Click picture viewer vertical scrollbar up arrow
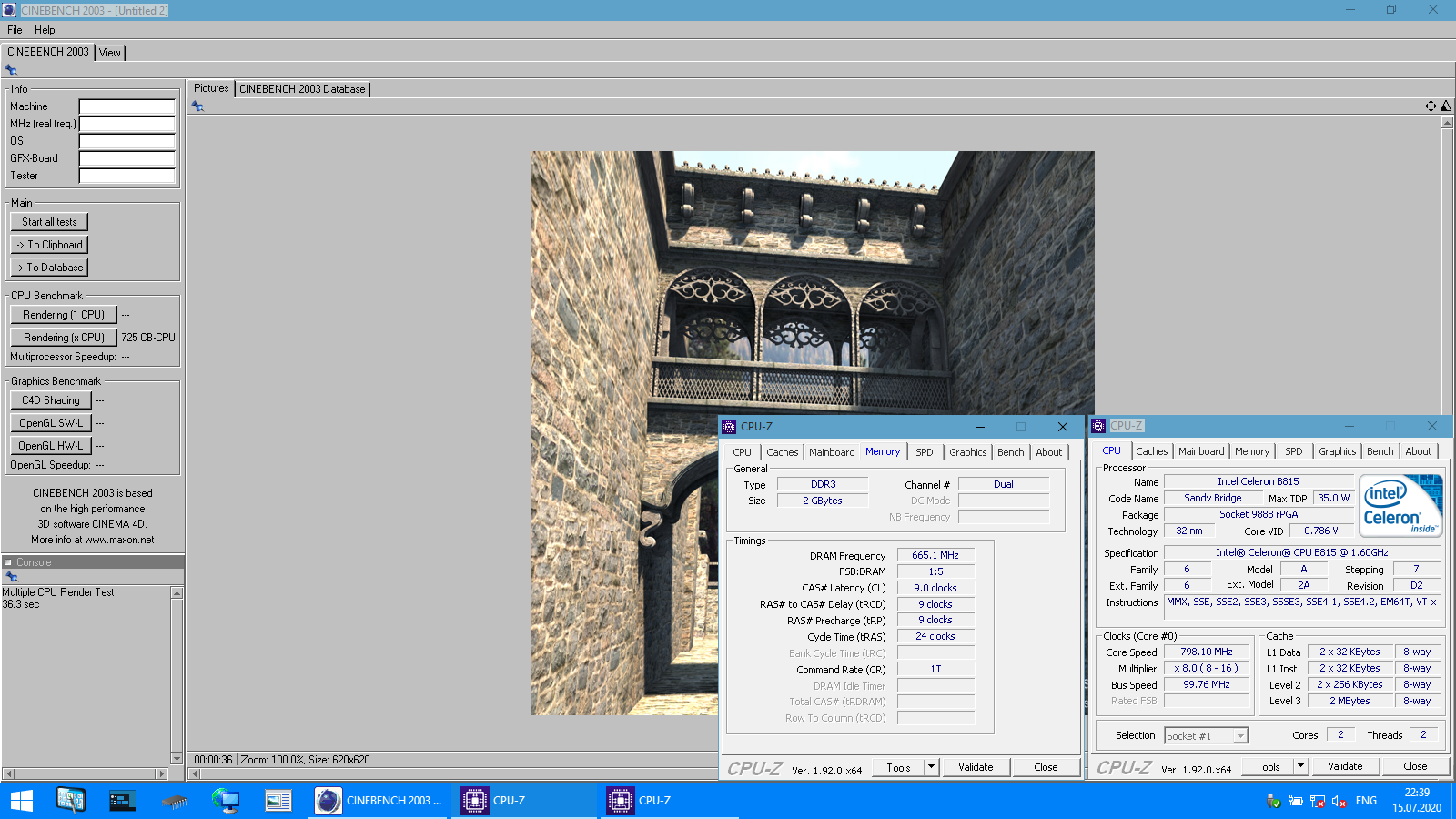 [1447, 123]
